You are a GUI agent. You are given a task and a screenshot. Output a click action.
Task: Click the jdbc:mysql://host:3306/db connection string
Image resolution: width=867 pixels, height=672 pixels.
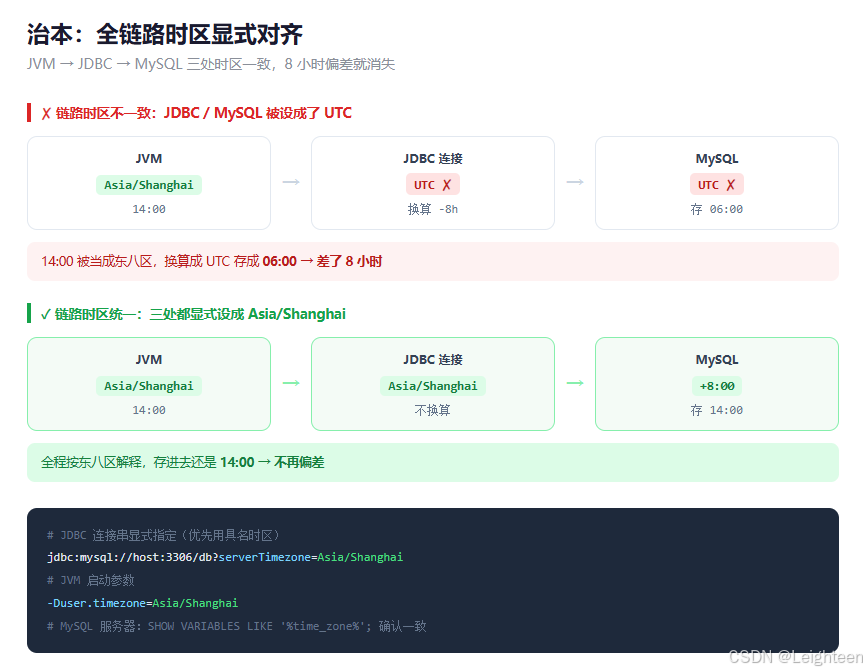tap(225, 558)
